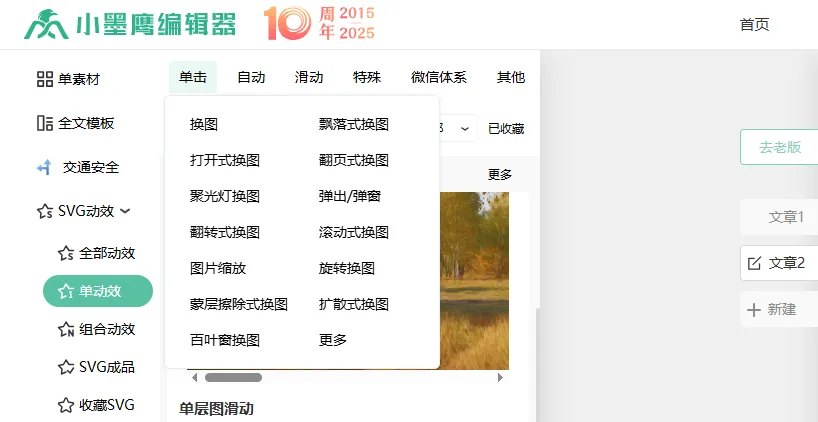Screen dimensions: 818x422
Task: Switch to the 其他 tab
Action: 511,77
